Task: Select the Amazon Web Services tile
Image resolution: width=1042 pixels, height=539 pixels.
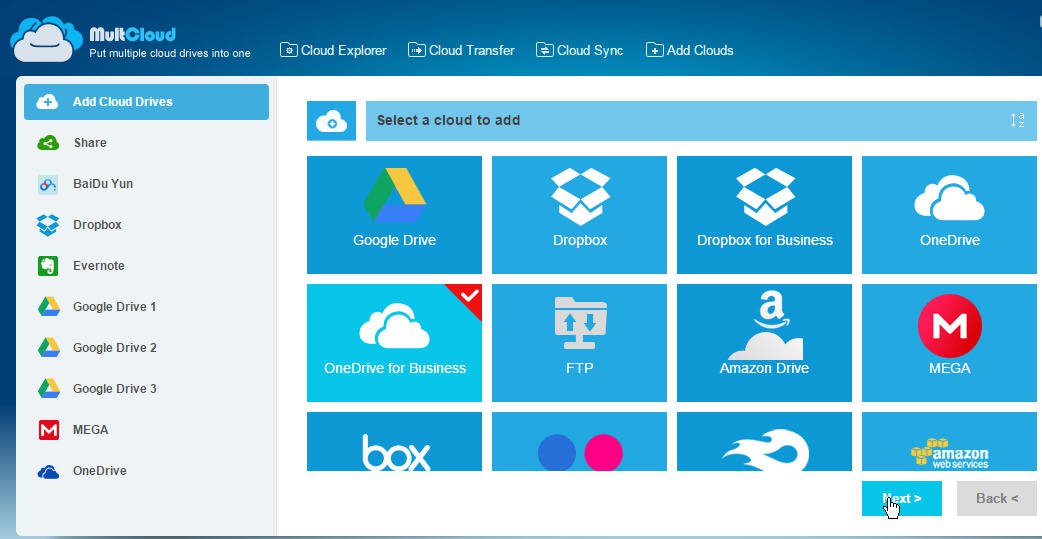Action: pos(949,441)
